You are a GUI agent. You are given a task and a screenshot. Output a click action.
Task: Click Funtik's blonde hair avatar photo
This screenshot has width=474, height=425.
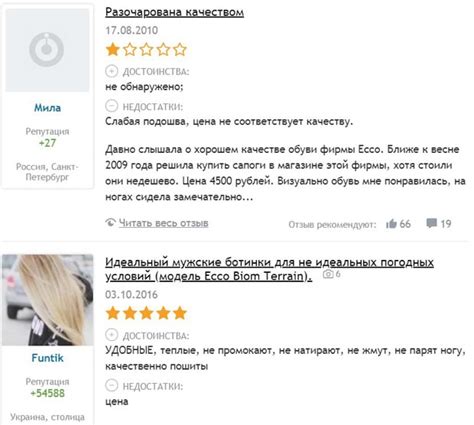pos(47,300)
